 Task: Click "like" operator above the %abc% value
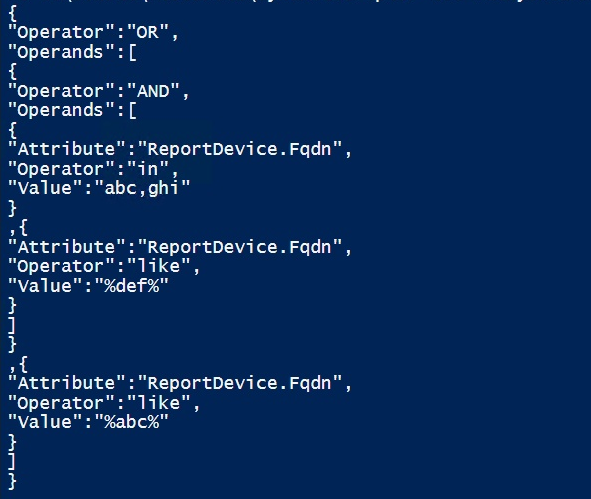[158, 403]
